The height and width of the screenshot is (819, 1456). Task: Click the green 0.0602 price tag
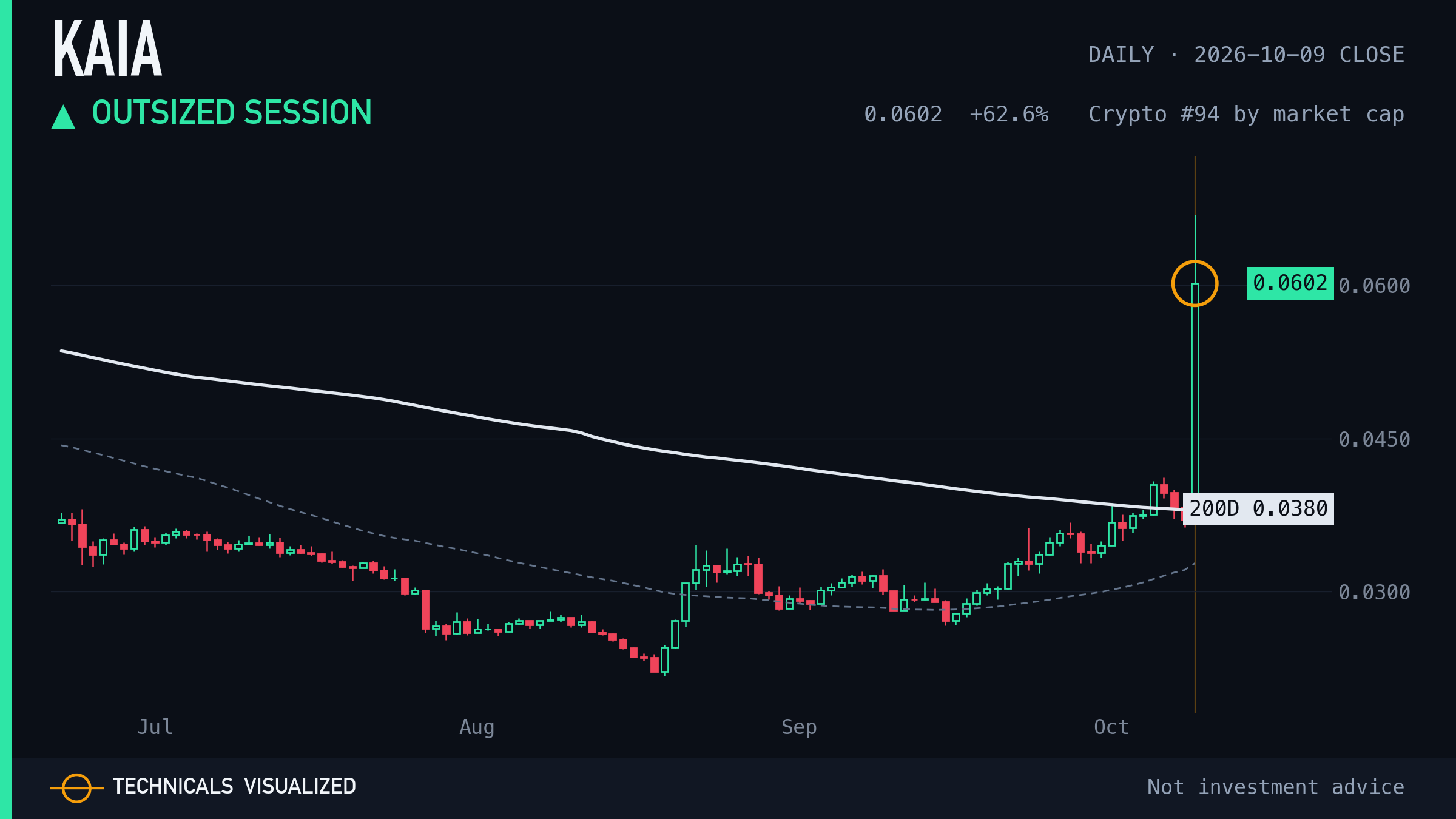point(1290,283)
